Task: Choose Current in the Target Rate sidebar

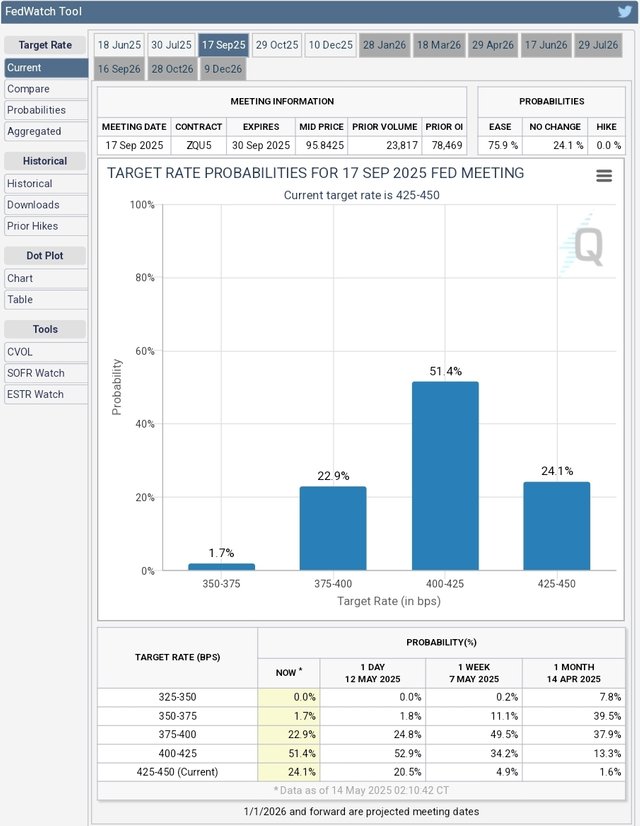Action: coord(46,68)
